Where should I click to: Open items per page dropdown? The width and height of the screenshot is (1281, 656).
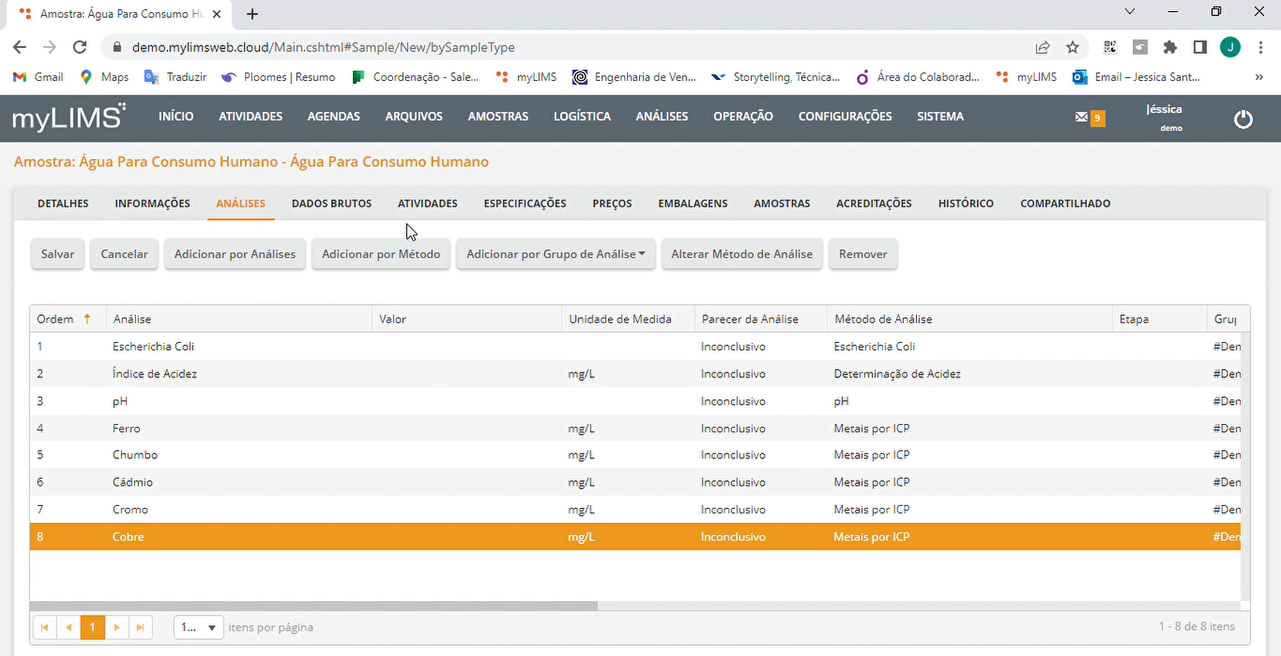[x=198, y=627]
